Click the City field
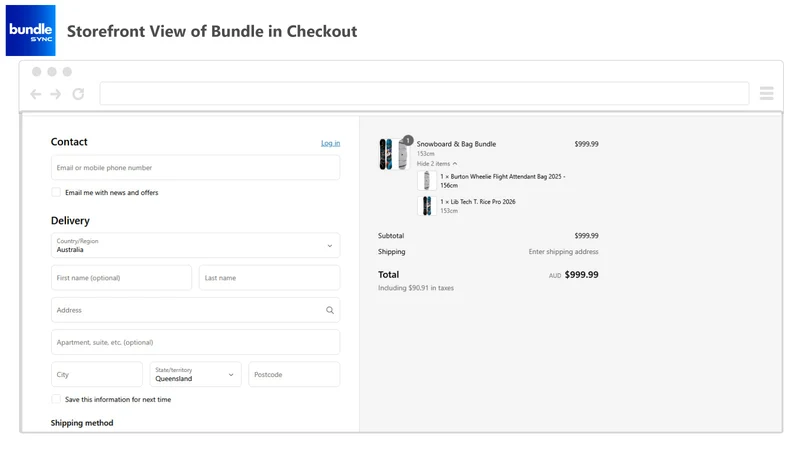This screenshot has height=450, width=800. coord(97,374)
